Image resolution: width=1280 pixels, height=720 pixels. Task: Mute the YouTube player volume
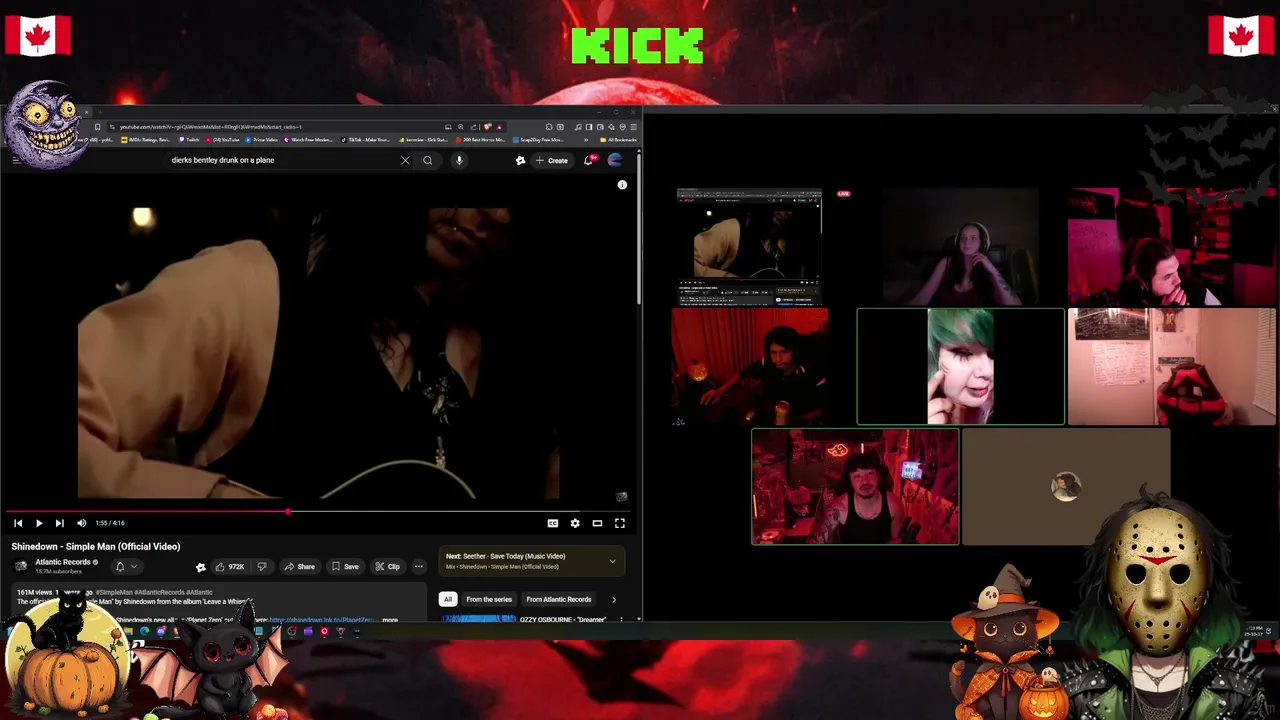click(81, 523)
